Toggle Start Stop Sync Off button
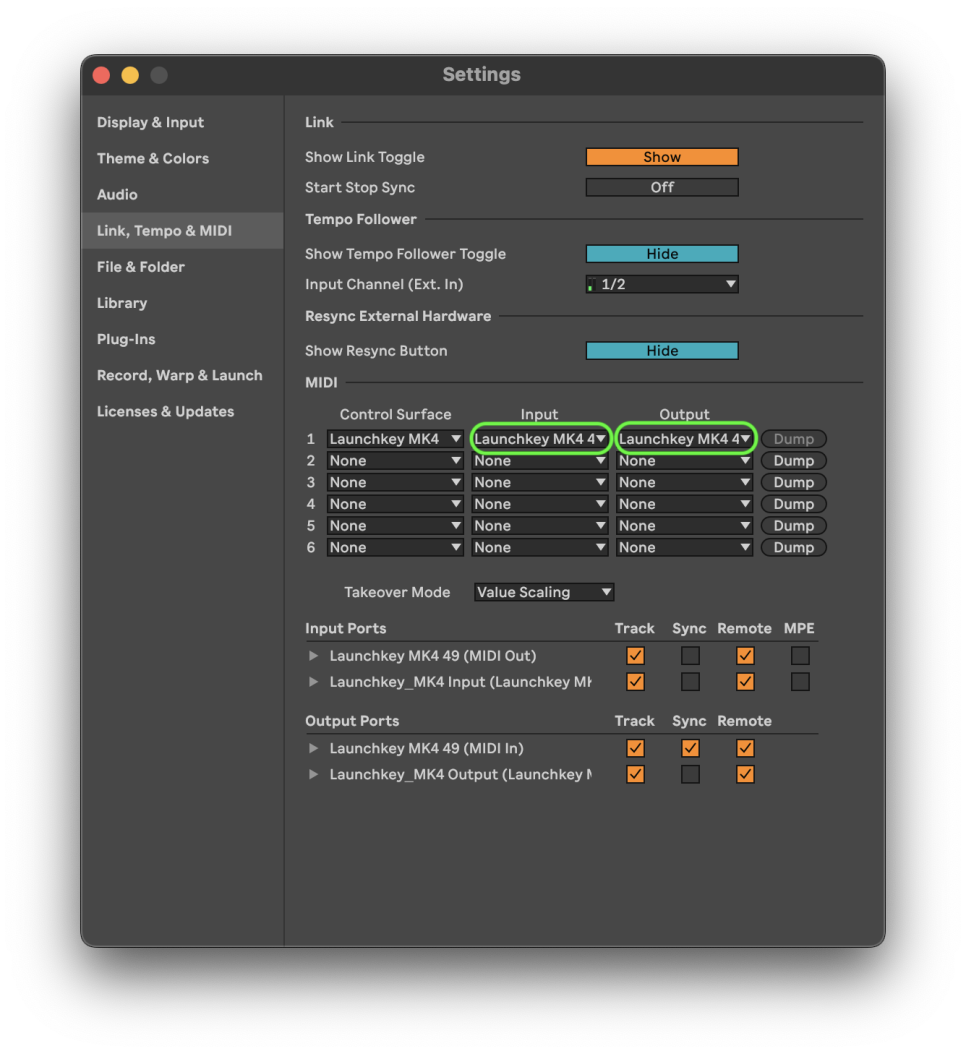This screenshot has width=966, height=1054. 662,187
